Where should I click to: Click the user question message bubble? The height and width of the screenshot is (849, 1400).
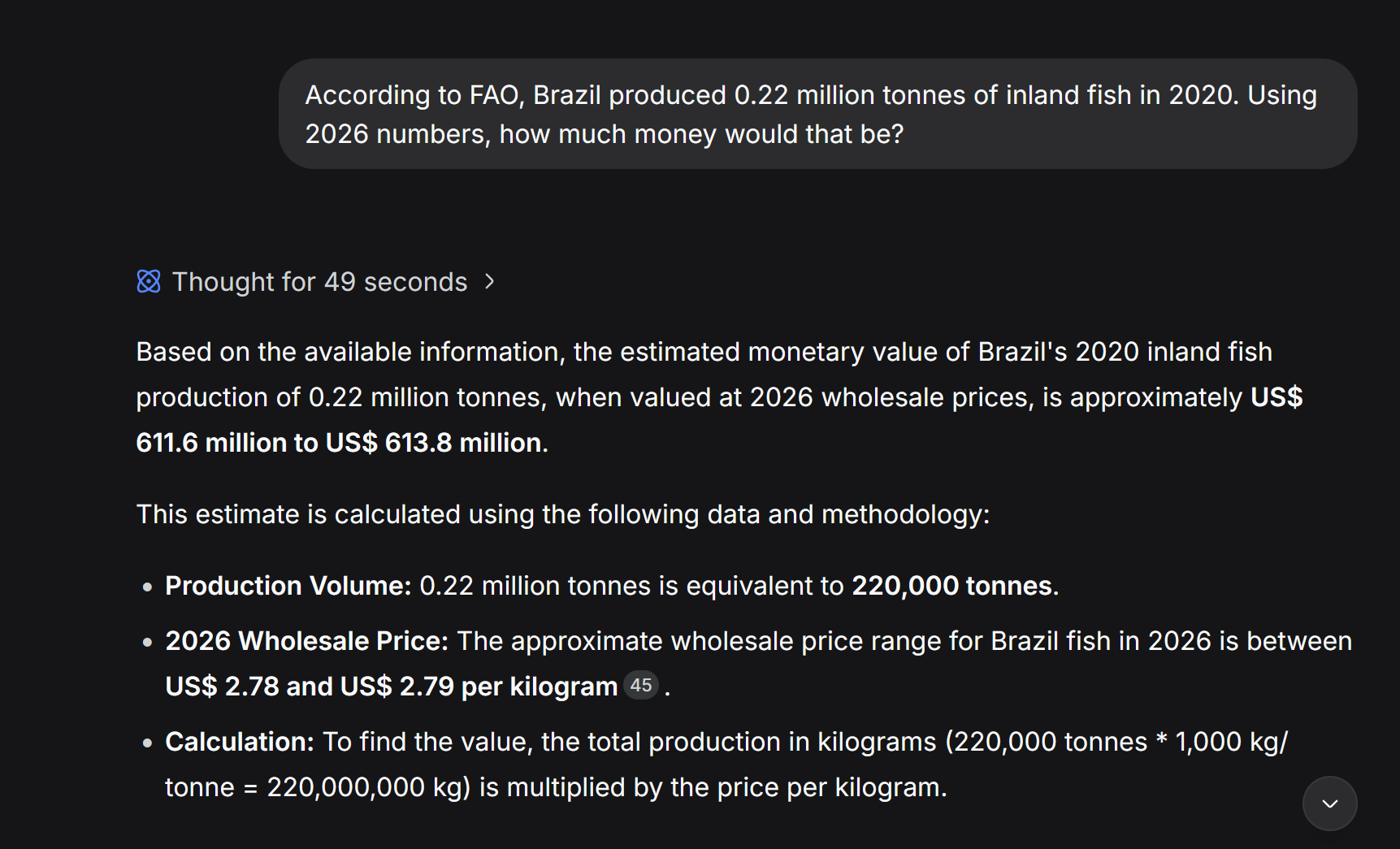[x=817, y=114]
